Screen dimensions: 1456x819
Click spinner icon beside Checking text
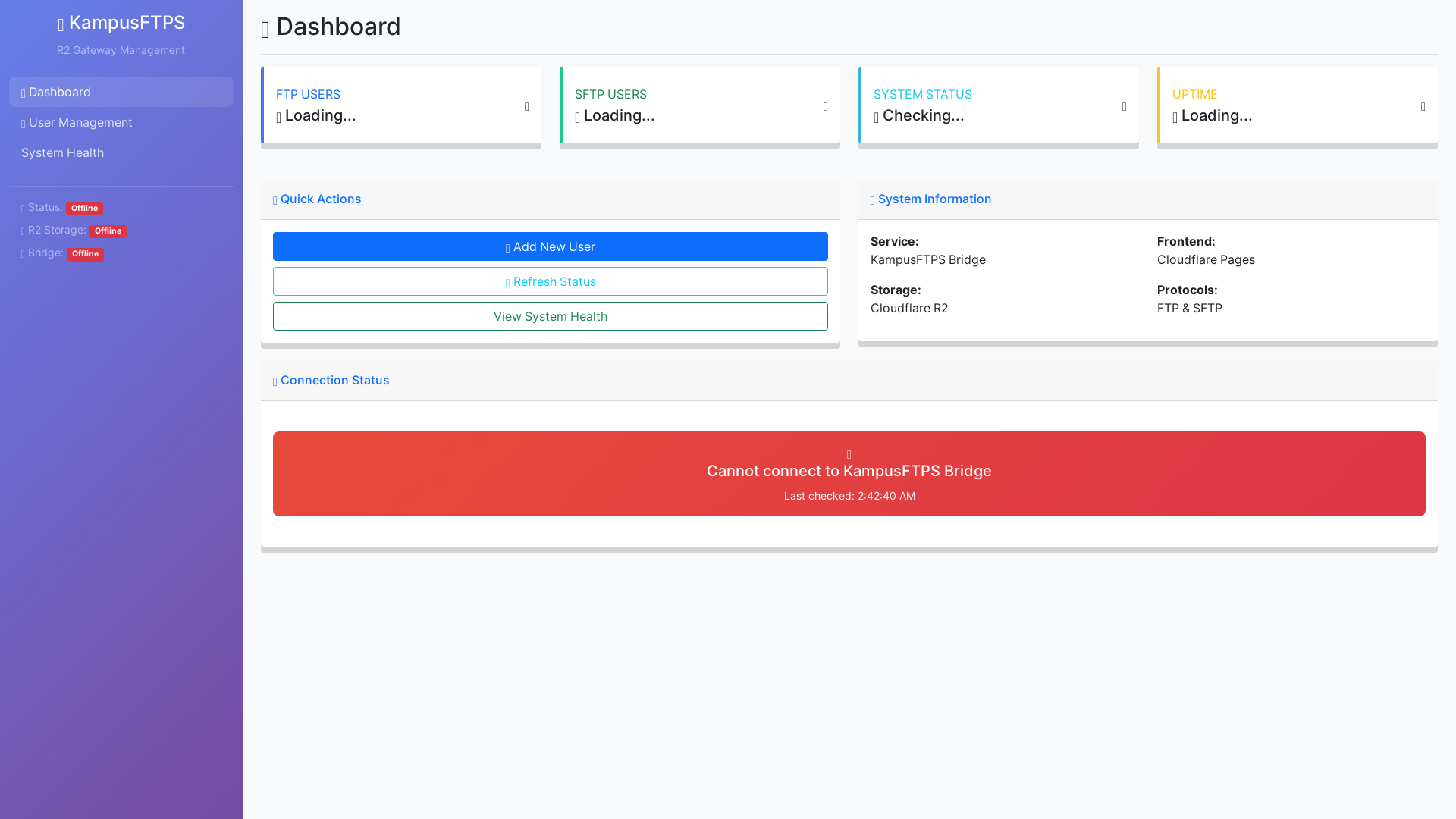coord(877,118)
